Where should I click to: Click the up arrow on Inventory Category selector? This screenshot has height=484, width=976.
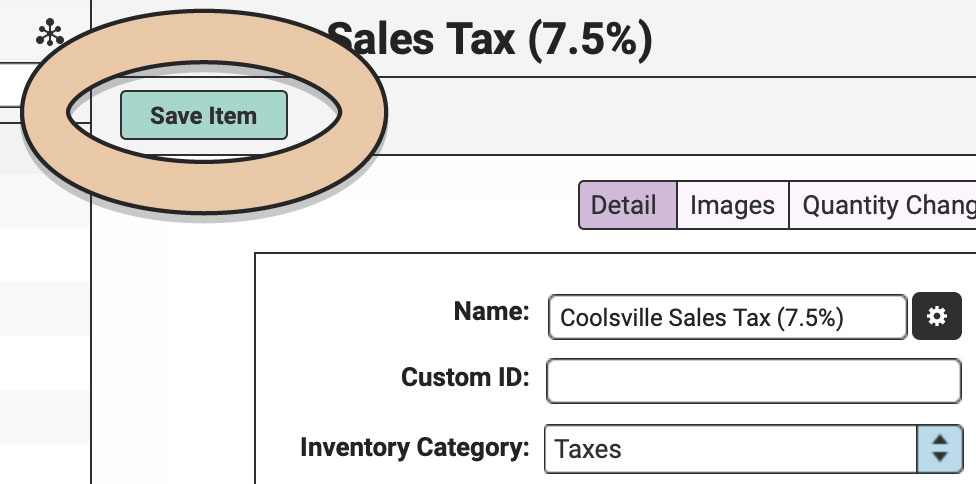click(939, 440)
